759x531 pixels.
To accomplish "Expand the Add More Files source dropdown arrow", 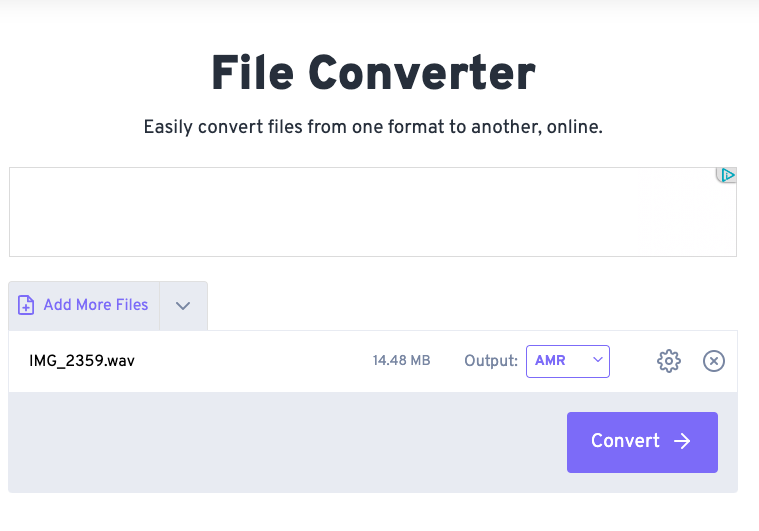I will pyautogui.click(x=183, y=305).
